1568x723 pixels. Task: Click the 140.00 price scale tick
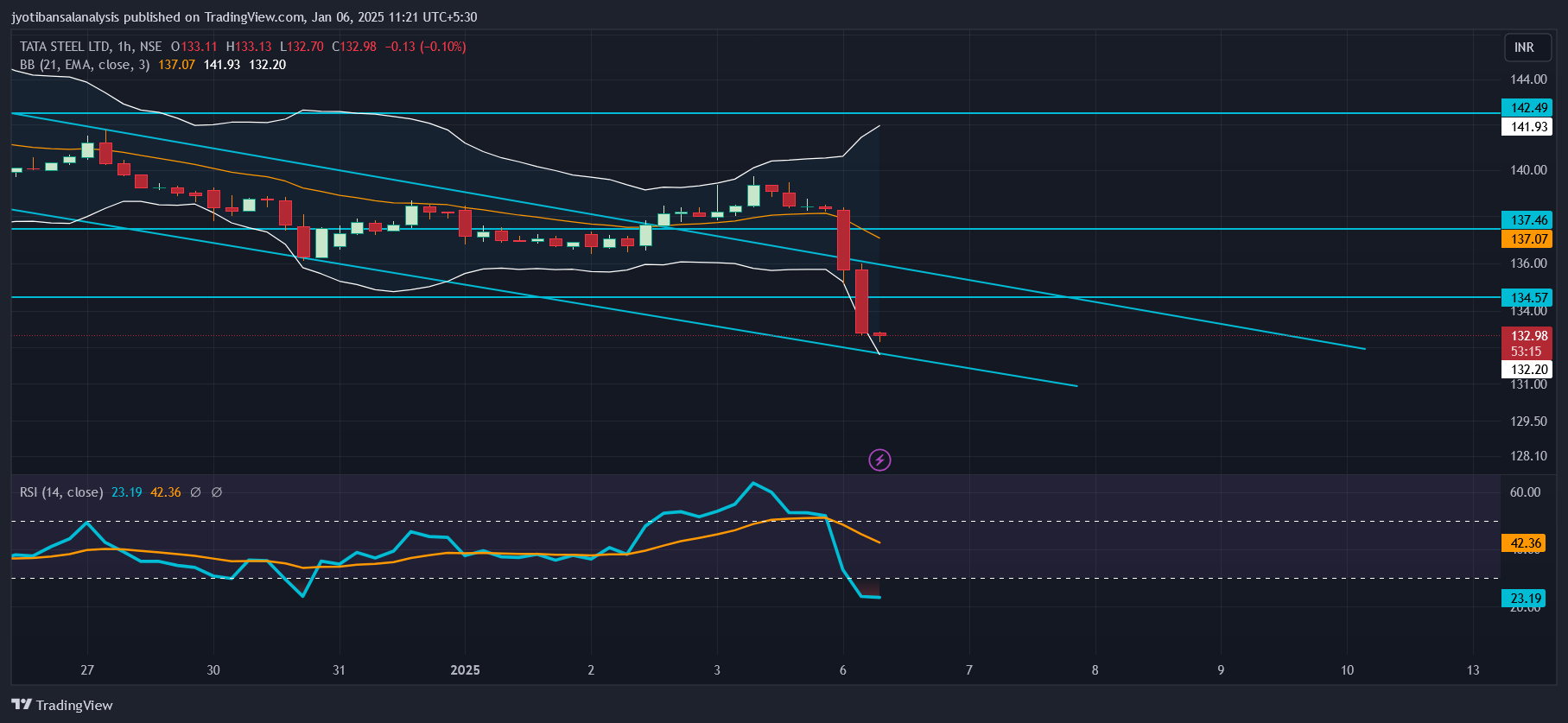tap(1528, 170)
